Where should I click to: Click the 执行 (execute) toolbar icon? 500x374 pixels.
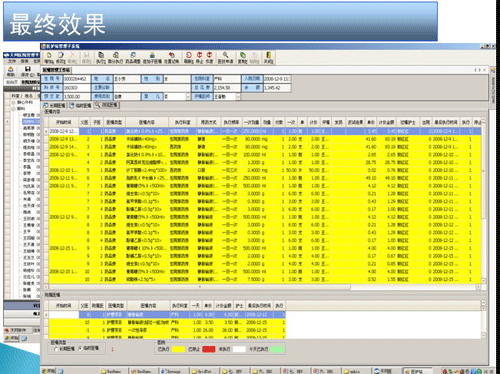101,58
